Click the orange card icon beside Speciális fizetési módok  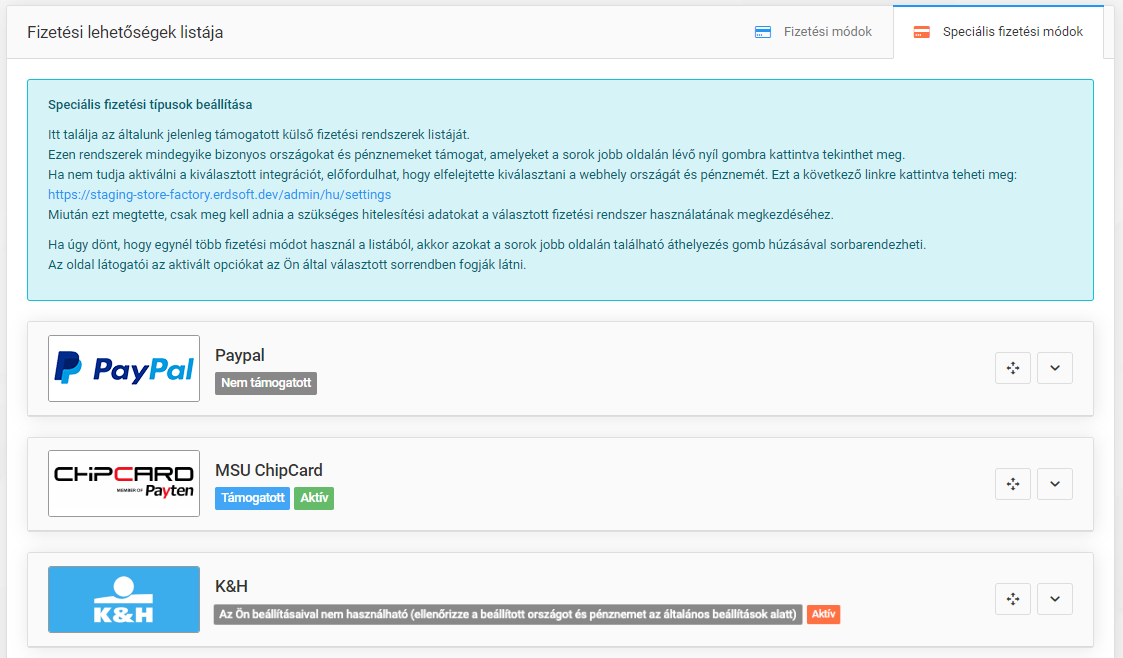tap(922, 32)
